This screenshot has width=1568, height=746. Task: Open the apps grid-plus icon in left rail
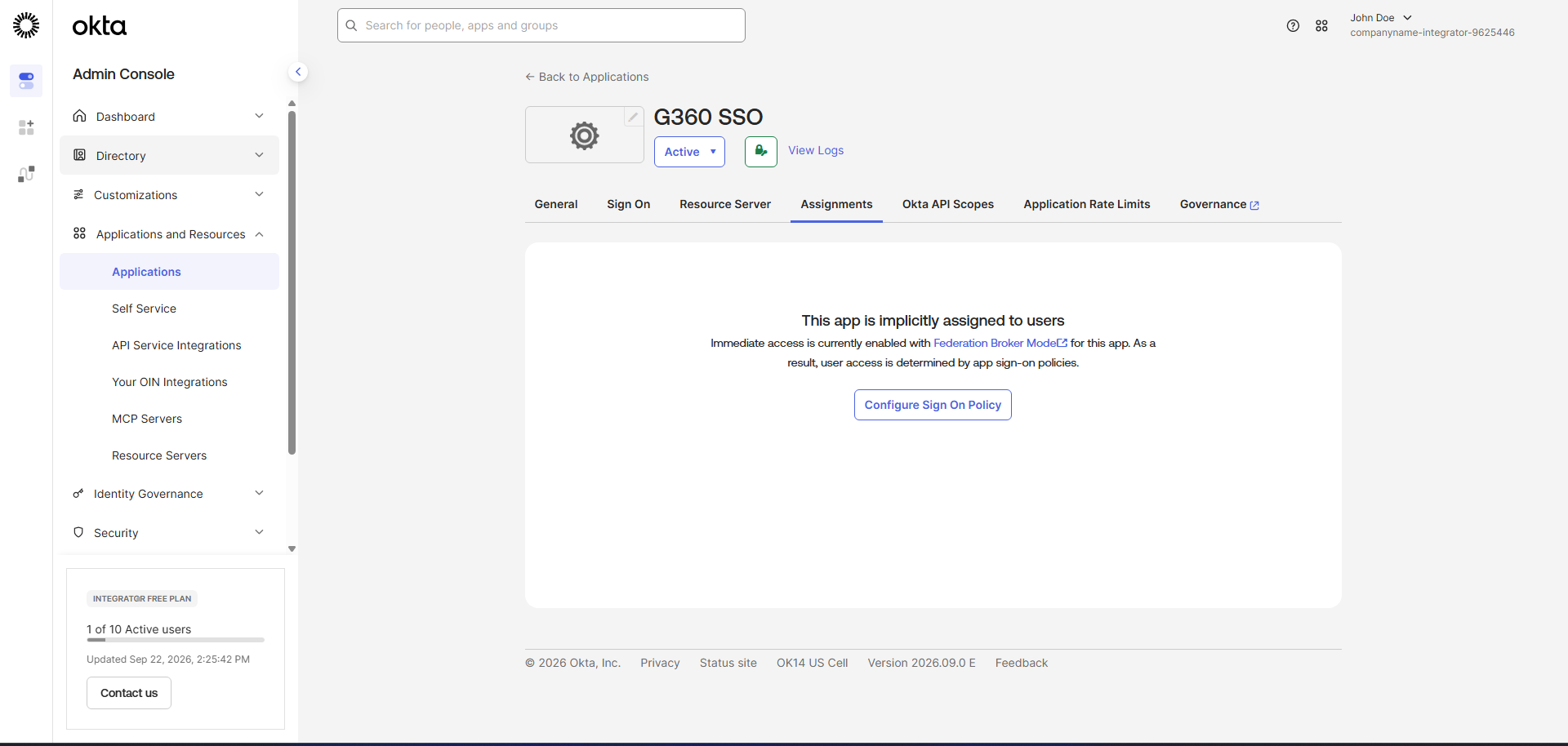click(26, 127)
